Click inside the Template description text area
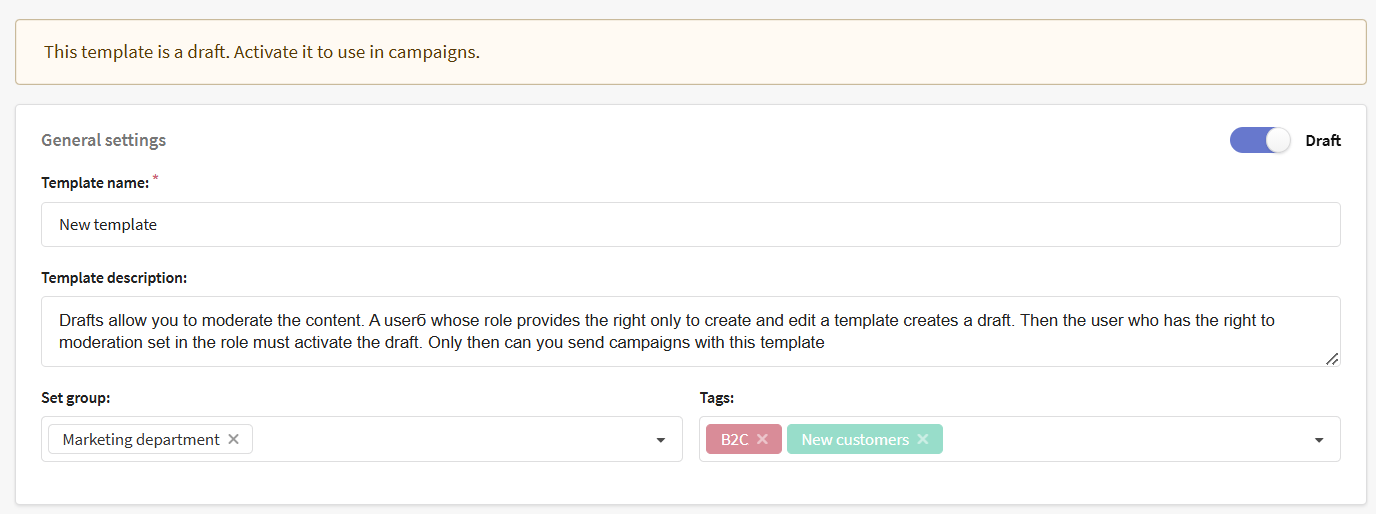This screenshot has width=1376, height=514. point(690,332)
